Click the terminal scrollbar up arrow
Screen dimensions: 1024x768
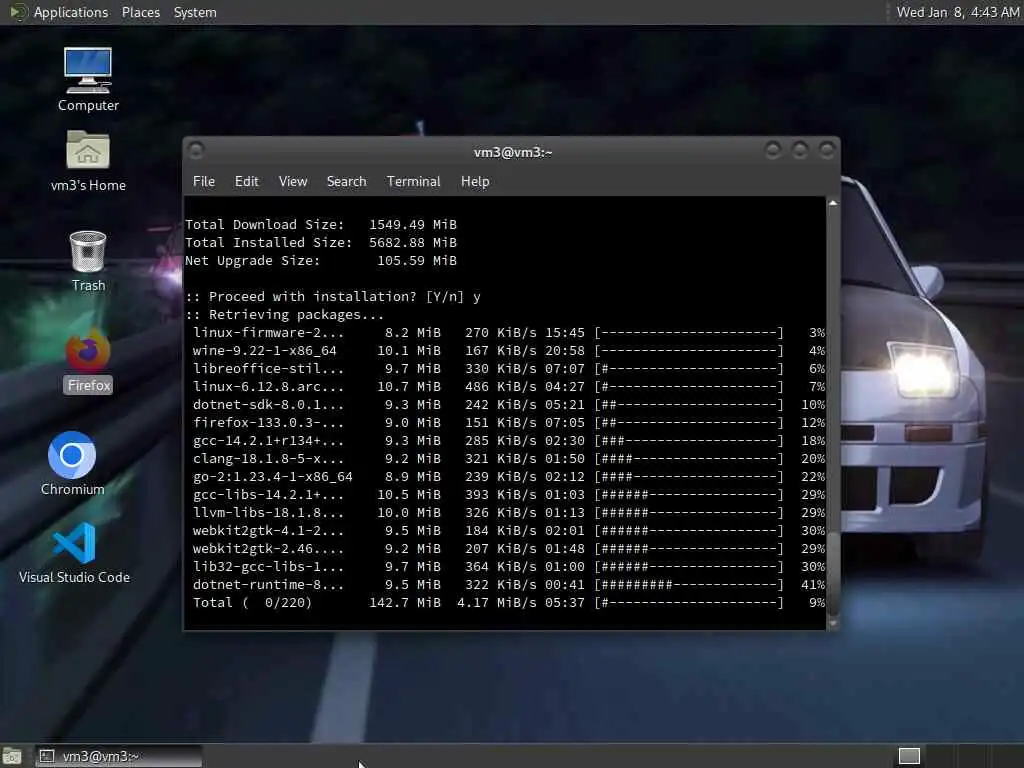[x=833, y=203]
